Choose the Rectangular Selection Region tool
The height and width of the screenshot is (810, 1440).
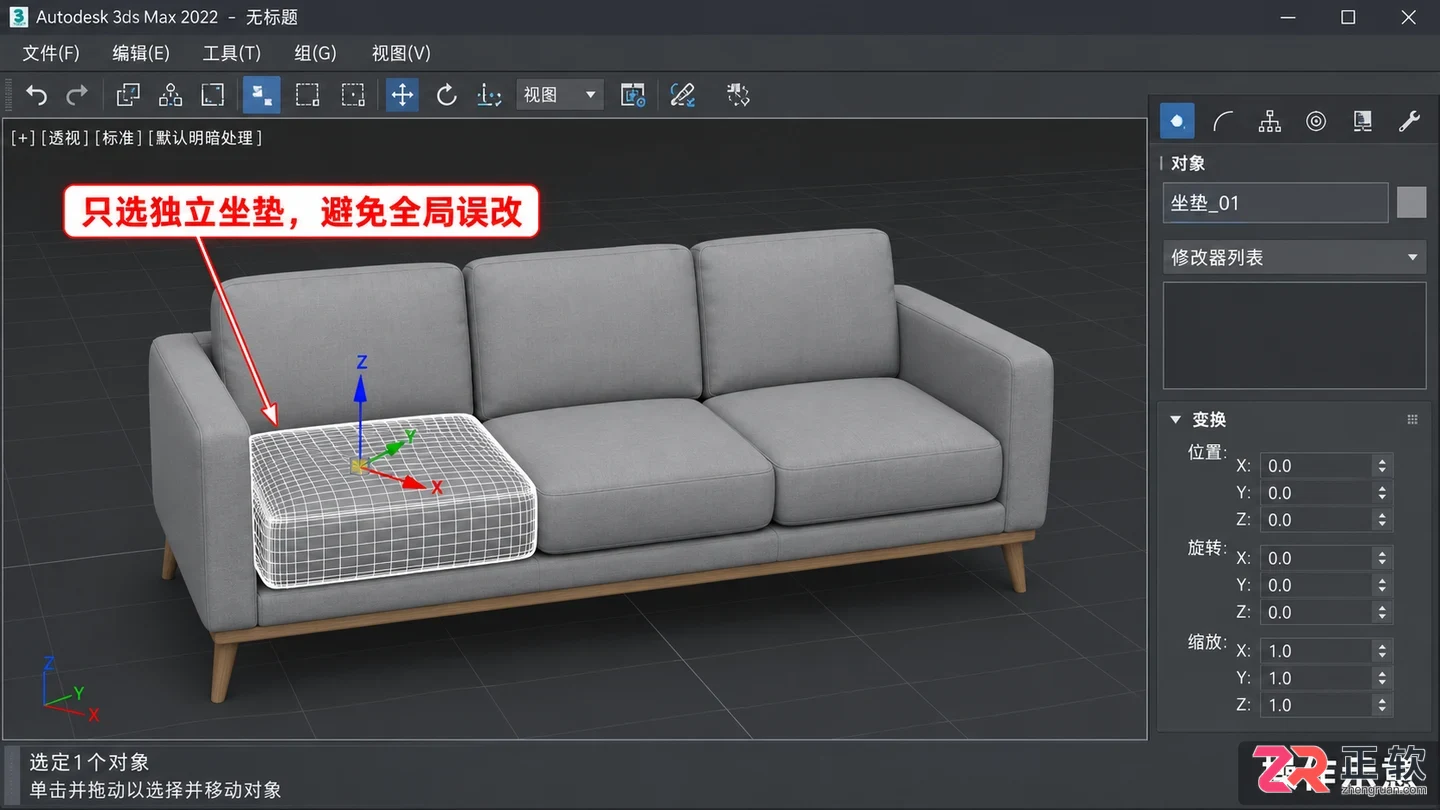click(x=307, y=95)
